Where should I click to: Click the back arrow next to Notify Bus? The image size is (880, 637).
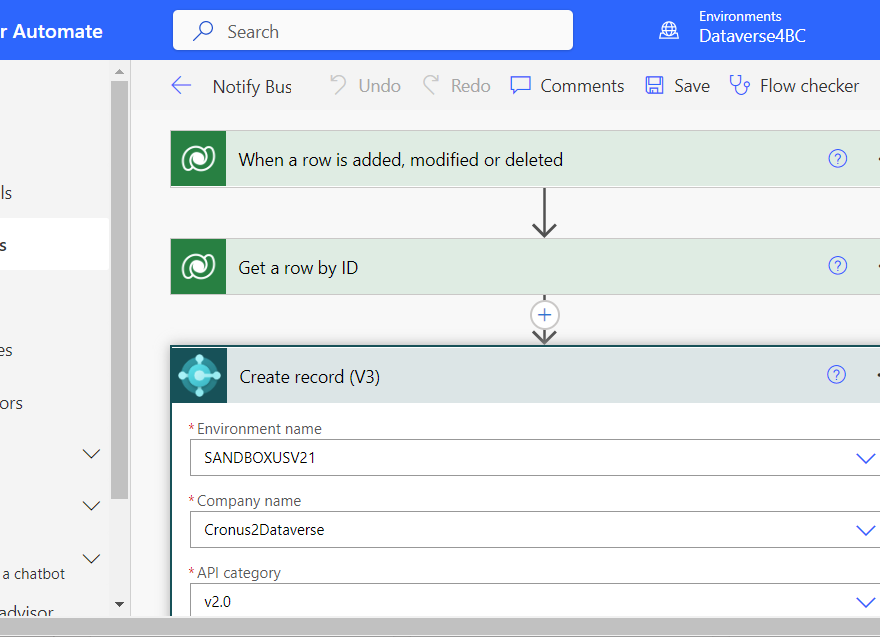181,86
